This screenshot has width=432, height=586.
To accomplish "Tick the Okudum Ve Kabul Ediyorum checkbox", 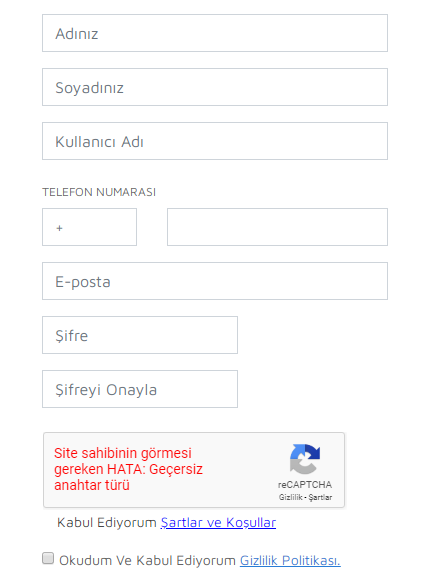I will pos(48,558).
